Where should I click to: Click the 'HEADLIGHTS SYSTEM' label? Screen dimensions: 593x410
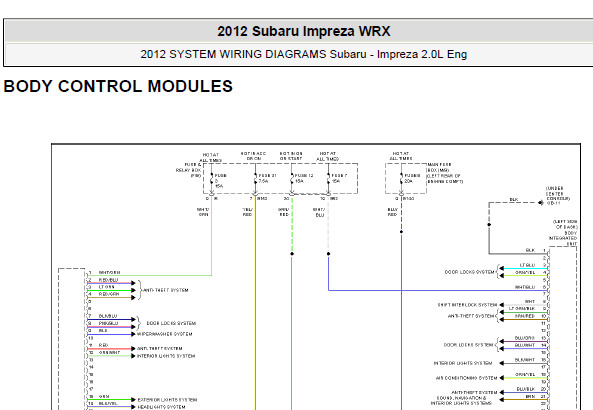(161, 407)
